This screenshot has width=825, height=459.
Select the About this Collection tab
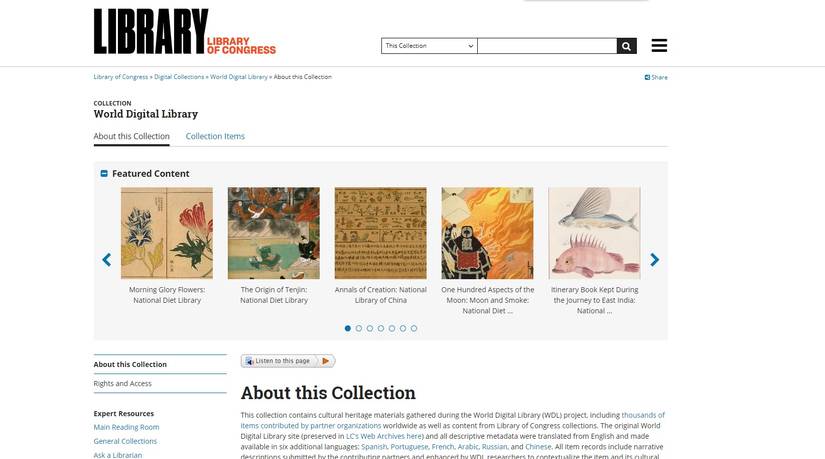coord(132,136)
